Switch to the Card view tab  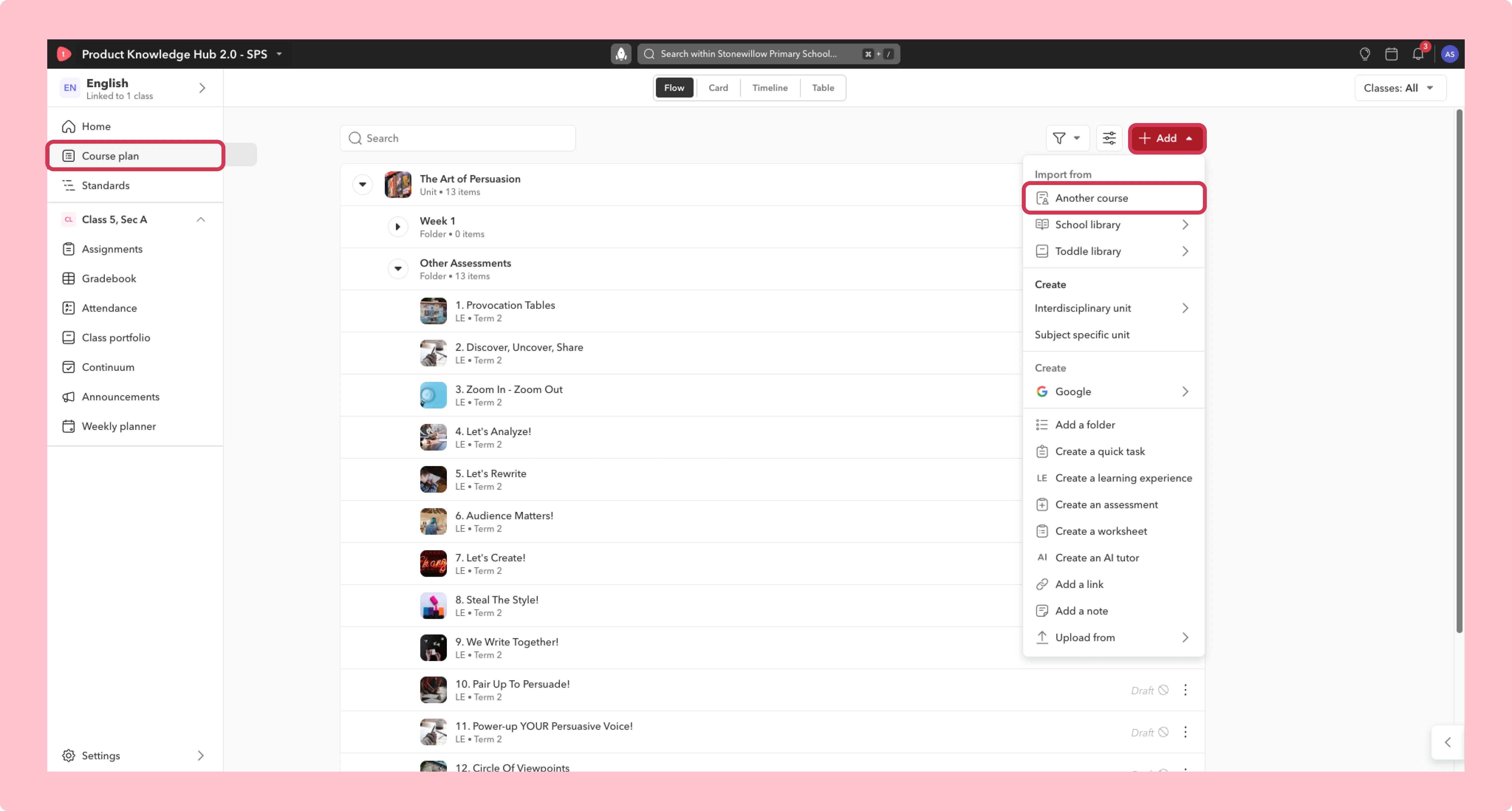[x=718, y=88]
